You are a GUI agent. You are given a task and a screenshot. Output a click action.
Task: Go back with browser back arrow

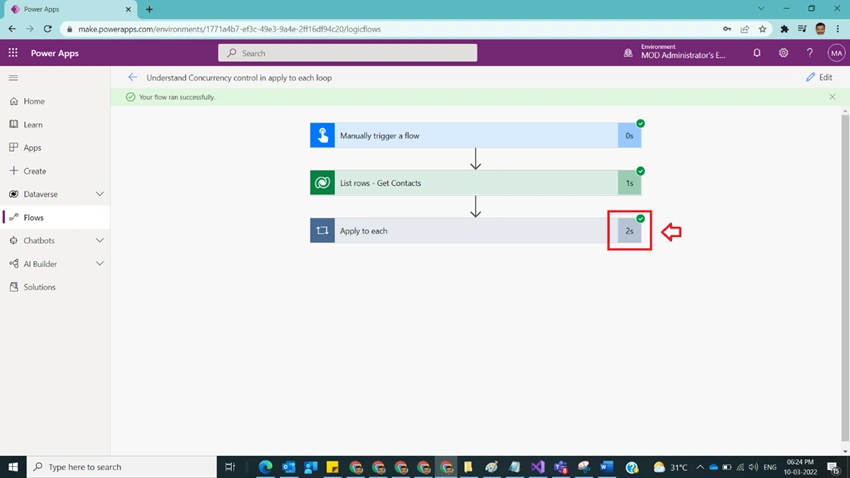coord(12,29)
